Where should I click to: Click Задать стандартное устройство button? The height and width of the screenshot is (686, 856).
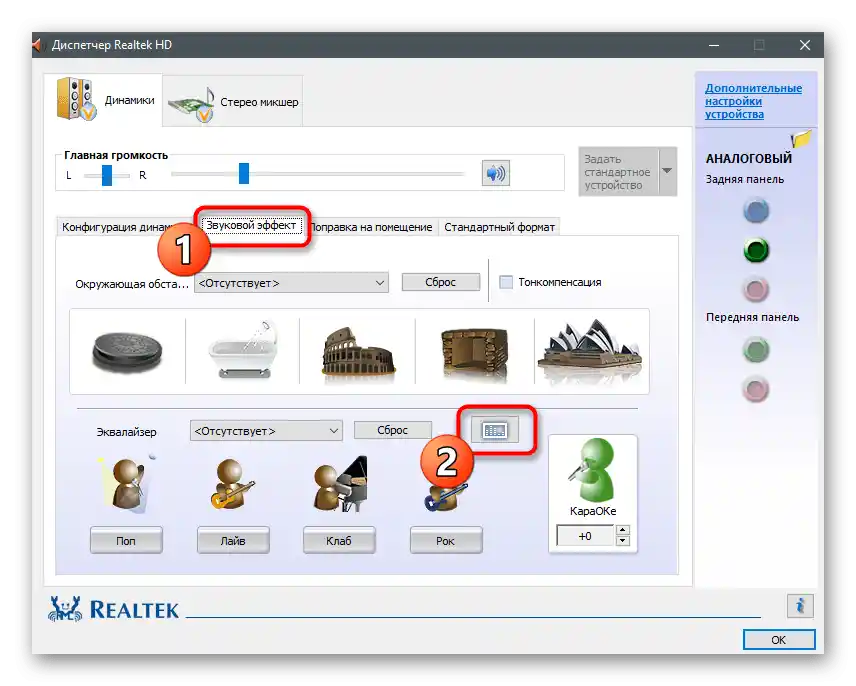pyautogui.click(x=619, y=171)
